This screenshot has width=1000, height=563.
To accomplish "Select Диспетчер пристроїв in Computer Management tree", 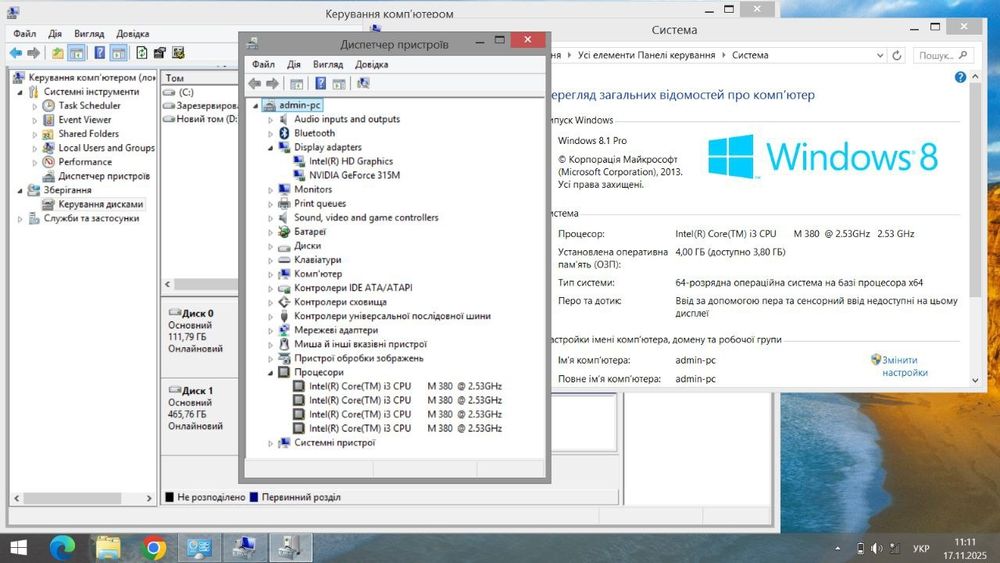I will click(x=104, y=176).
